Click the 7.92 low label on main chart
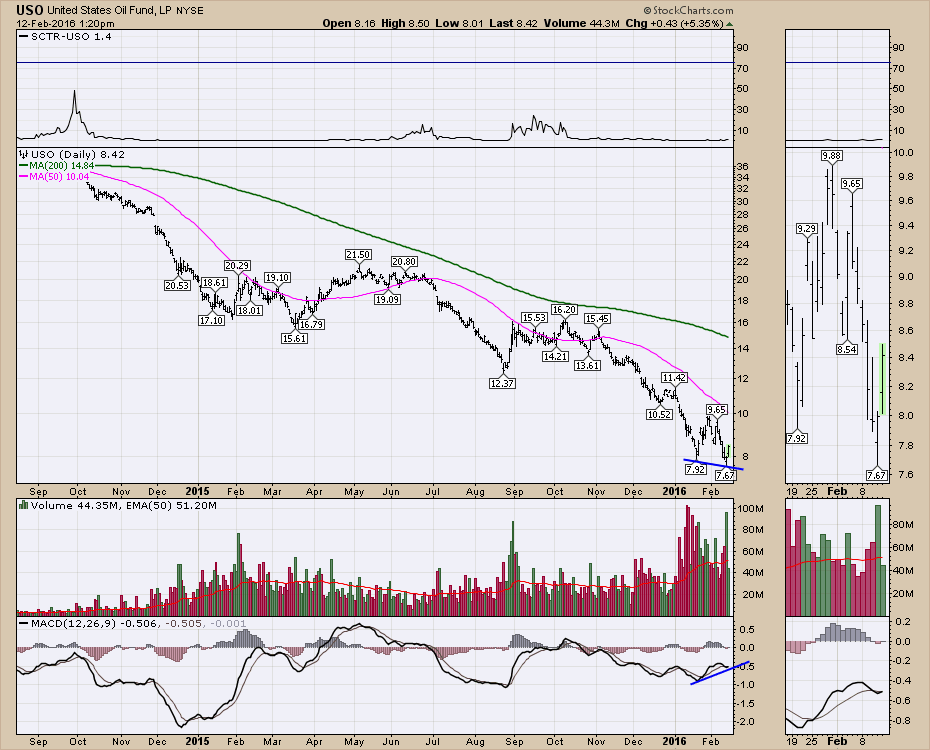Screen dimensions: 930x750 click(696, 469)
